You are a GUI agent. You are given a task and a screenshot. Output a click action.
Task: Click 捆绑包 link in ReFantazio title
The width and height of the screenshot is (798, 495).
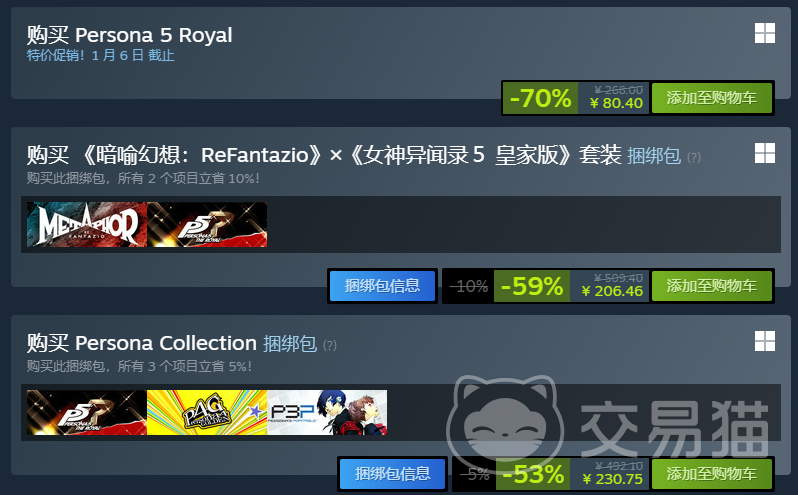654,156
